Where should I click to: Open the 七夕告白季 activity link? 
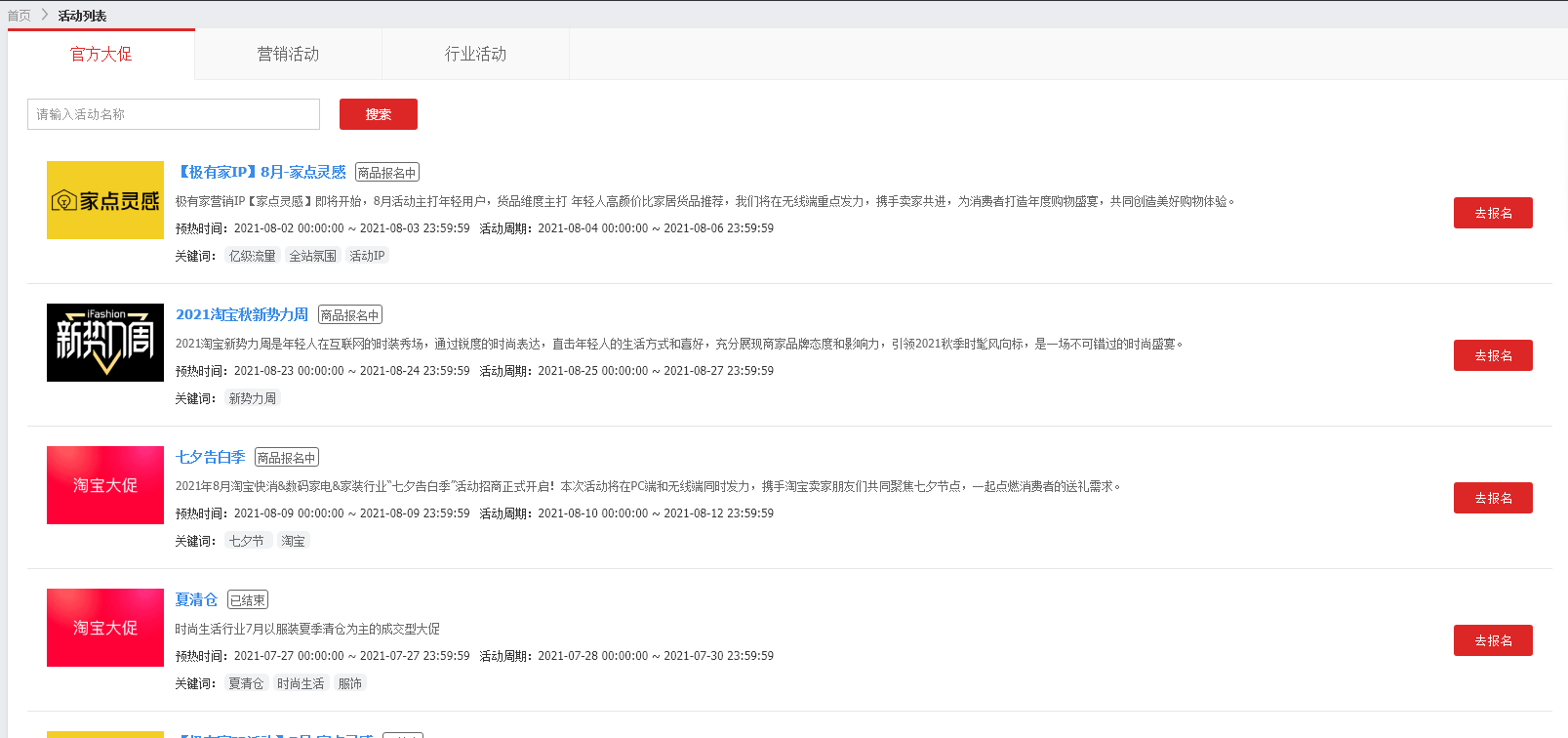[211, 457]
